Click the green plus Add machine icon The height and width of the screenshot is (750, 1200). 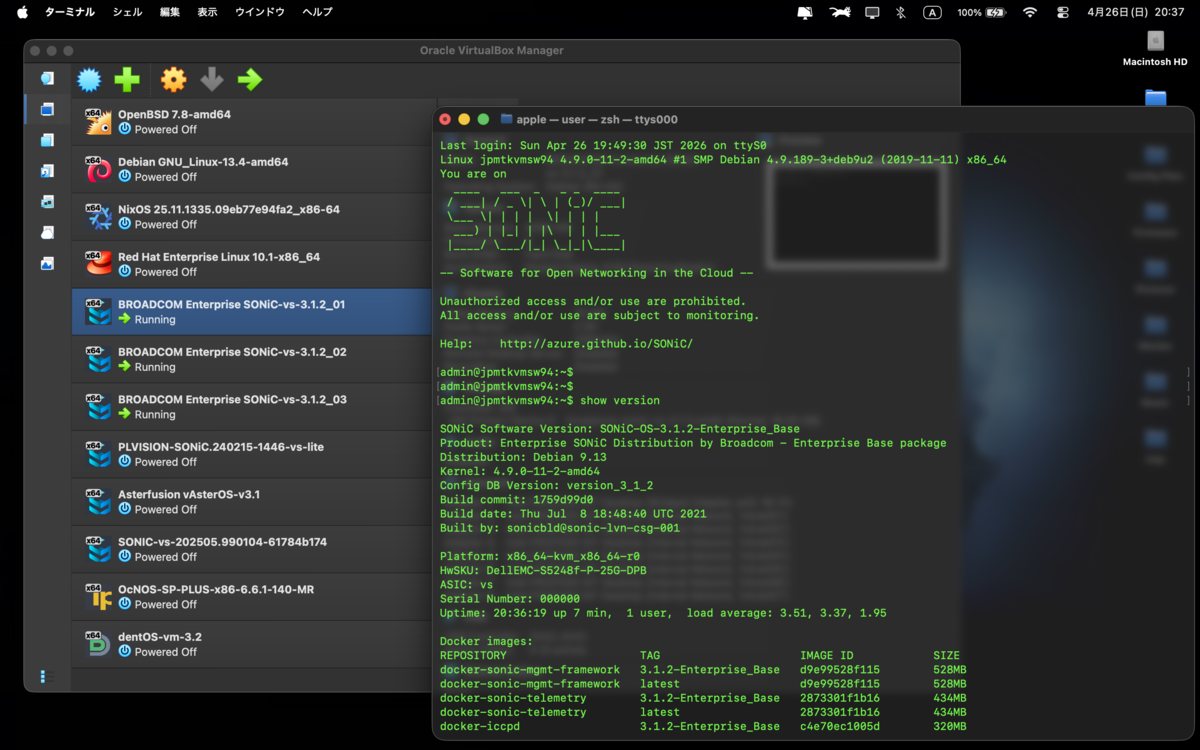127,80
